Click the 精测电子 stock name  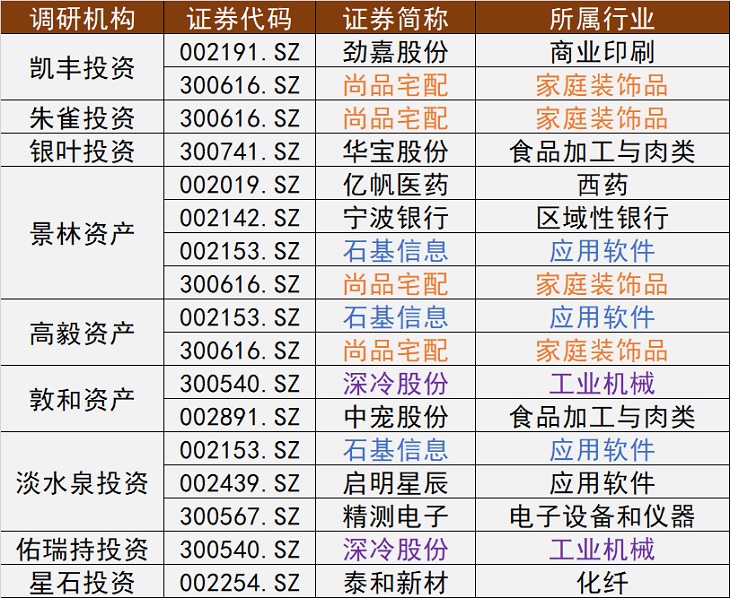pyautogui.click(x=395, y=515)
